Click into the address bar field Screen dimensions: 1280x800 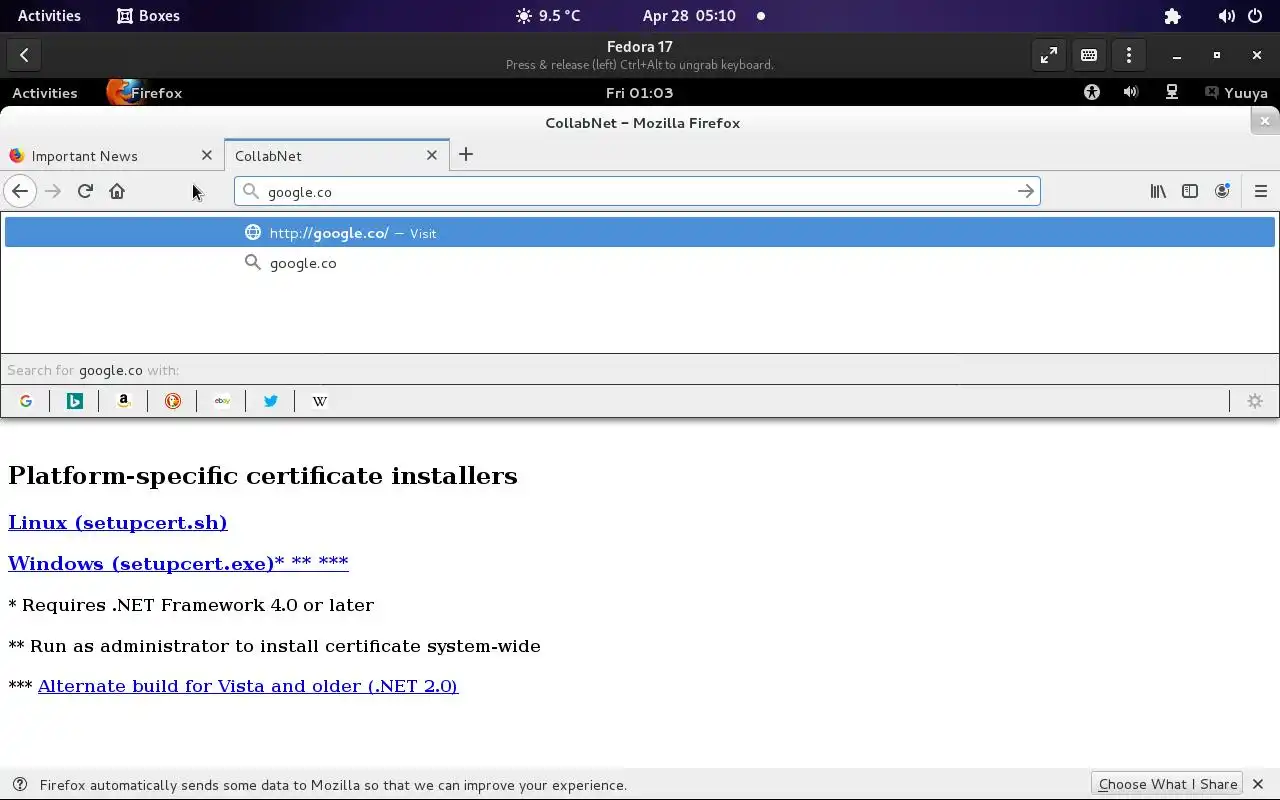636,191
